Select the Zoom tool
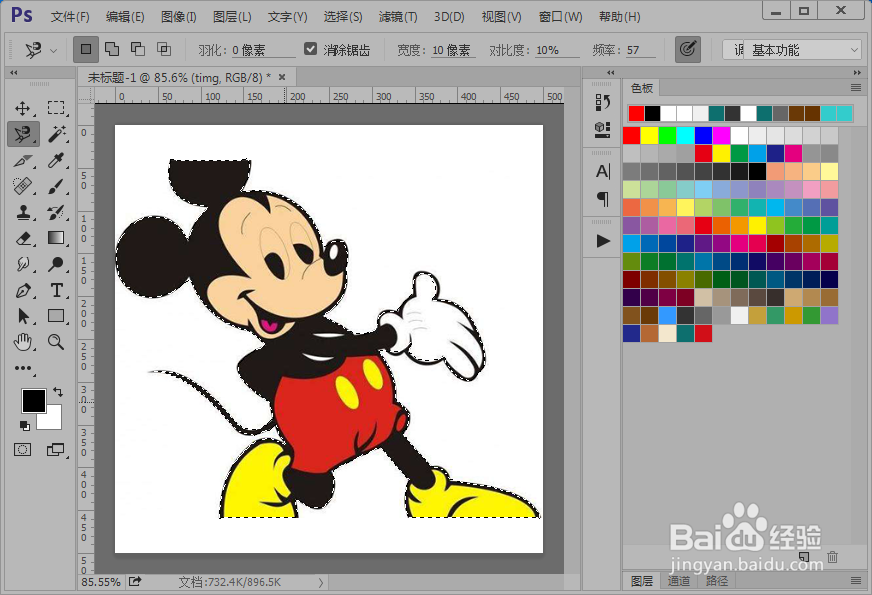The width and height of the screenshot is (872, 595). [56, 342]
